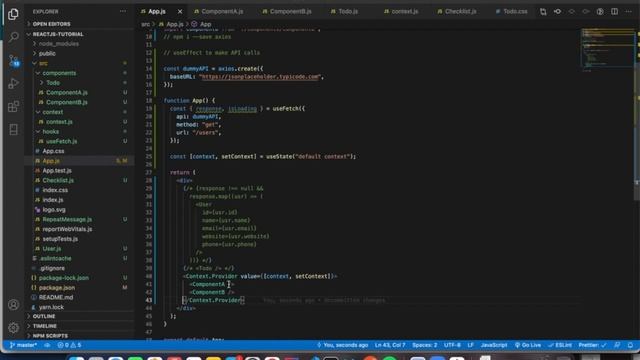This screenshot has width=640, height=360.
Task: Click the code minimap overview
Action: pyautogui.click(x=608, y=49)
